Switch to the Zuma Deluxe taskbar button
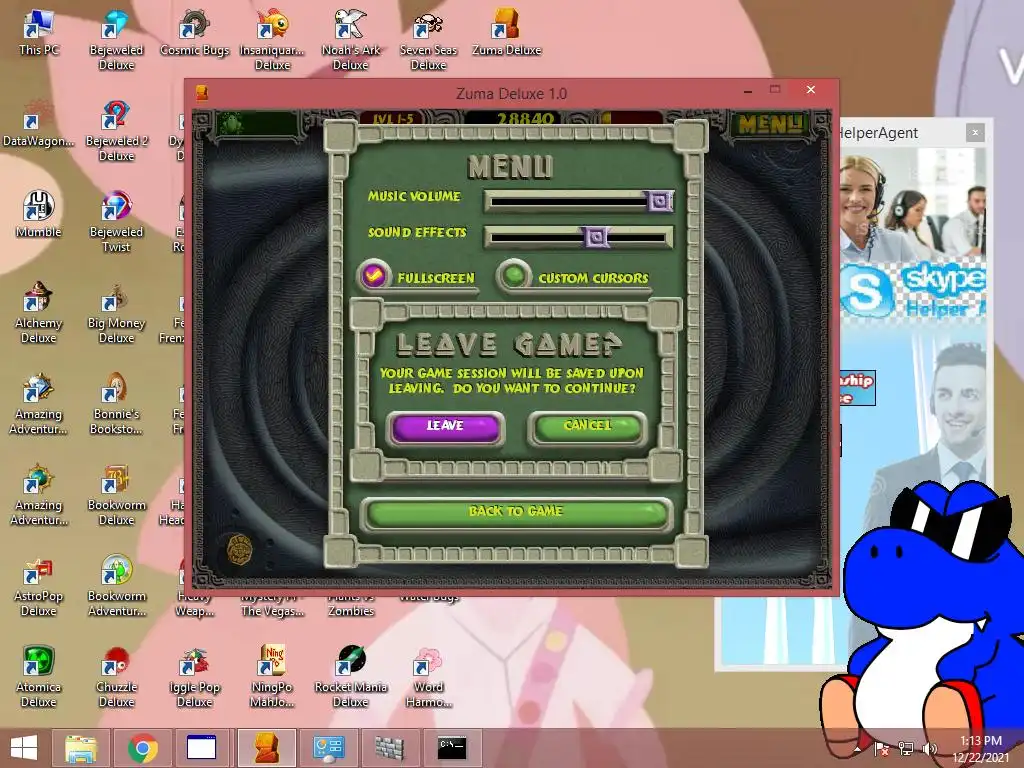The height and width of the screenshot is (768, 1024). (x=266, y=748)
